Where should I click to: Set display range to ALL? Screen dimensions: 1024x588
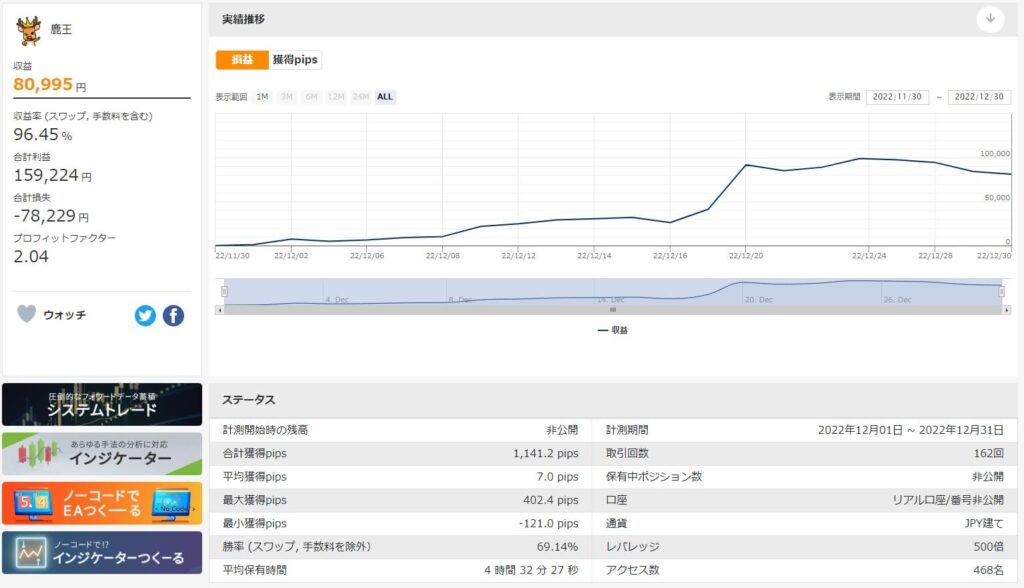385,97
